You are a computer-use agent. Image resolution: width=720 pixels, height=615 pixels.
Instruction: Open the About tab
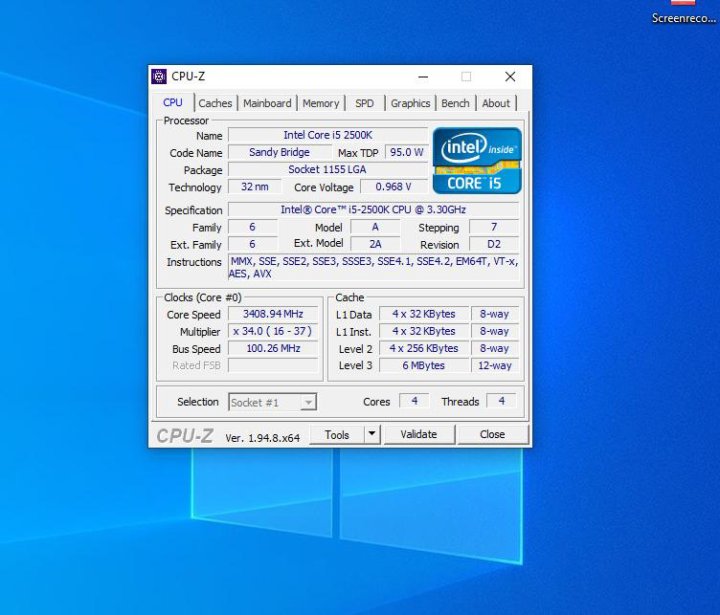click(x=496, y=103)
